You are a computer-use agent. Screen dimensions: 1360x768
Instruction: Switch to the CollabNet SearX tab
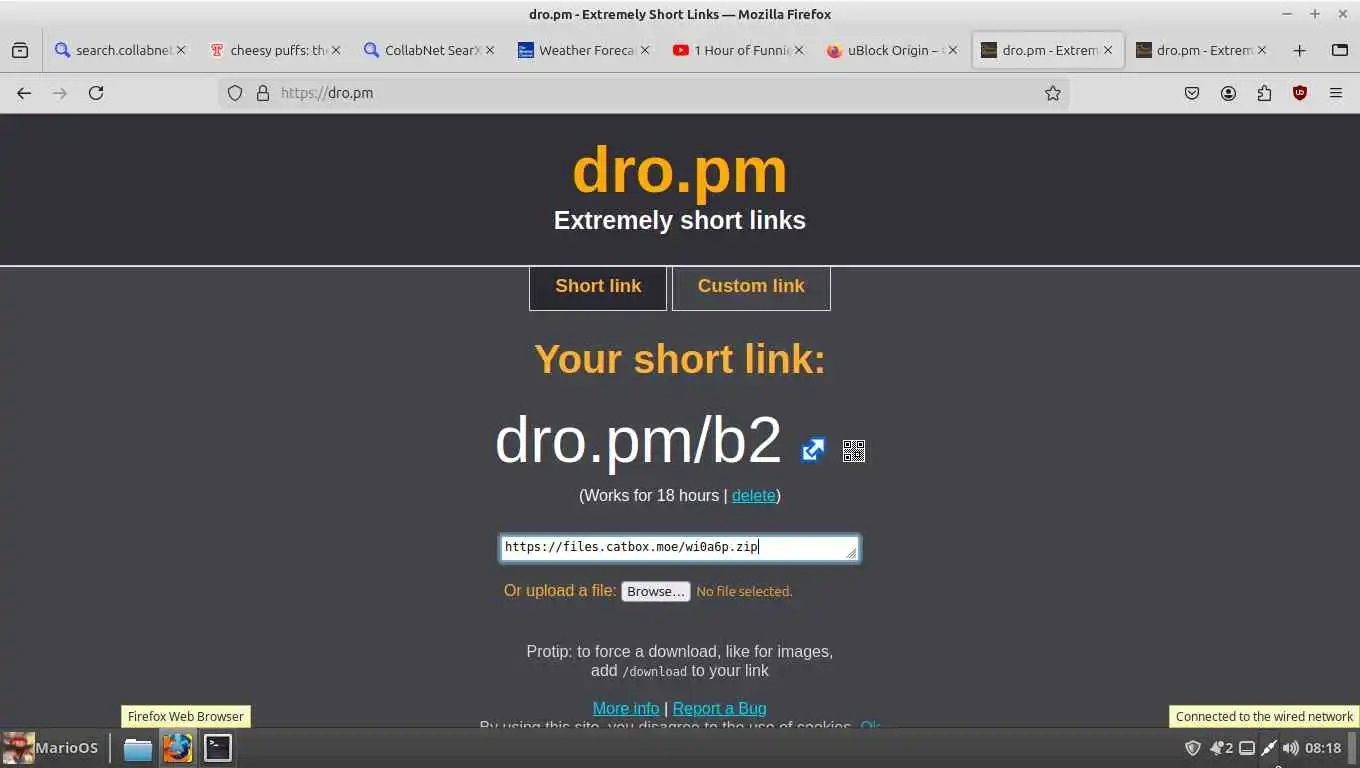point(428,50)
